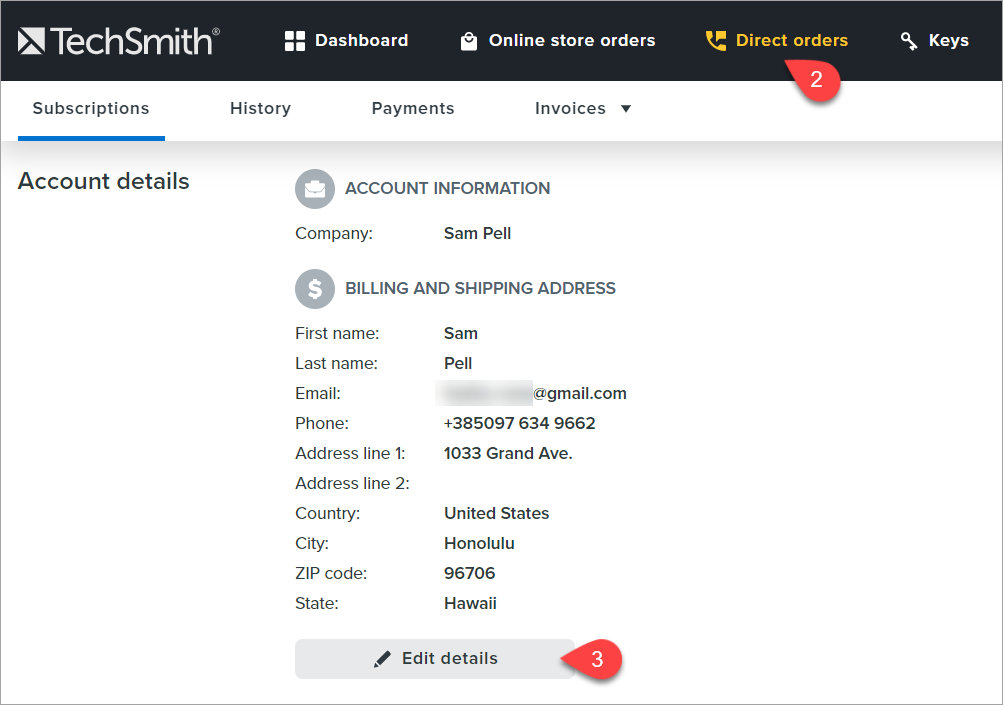Open Direct orders from the top navigation
The width and height of the screenshot is (1003, 705).
(791, 40)
